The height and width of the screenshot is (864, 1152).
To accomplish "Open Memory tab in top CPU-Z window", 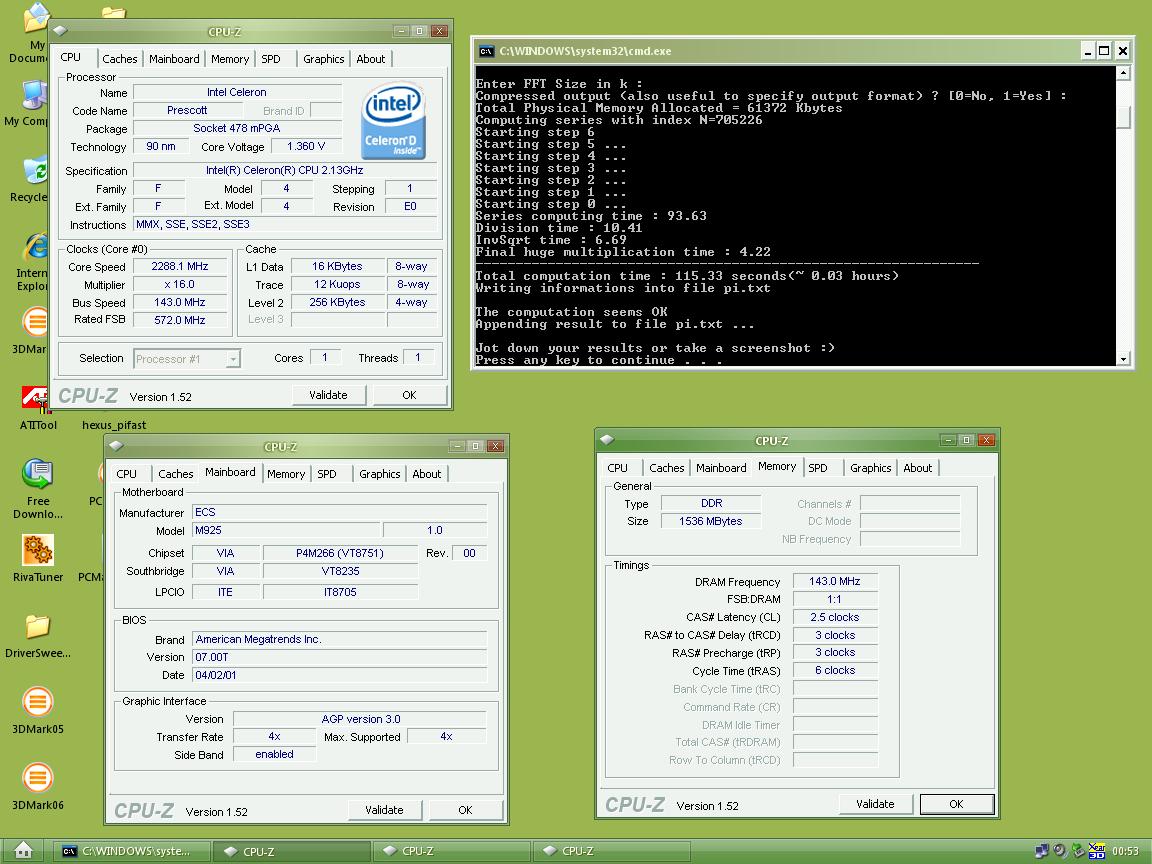I will click(x=230, y=59).
